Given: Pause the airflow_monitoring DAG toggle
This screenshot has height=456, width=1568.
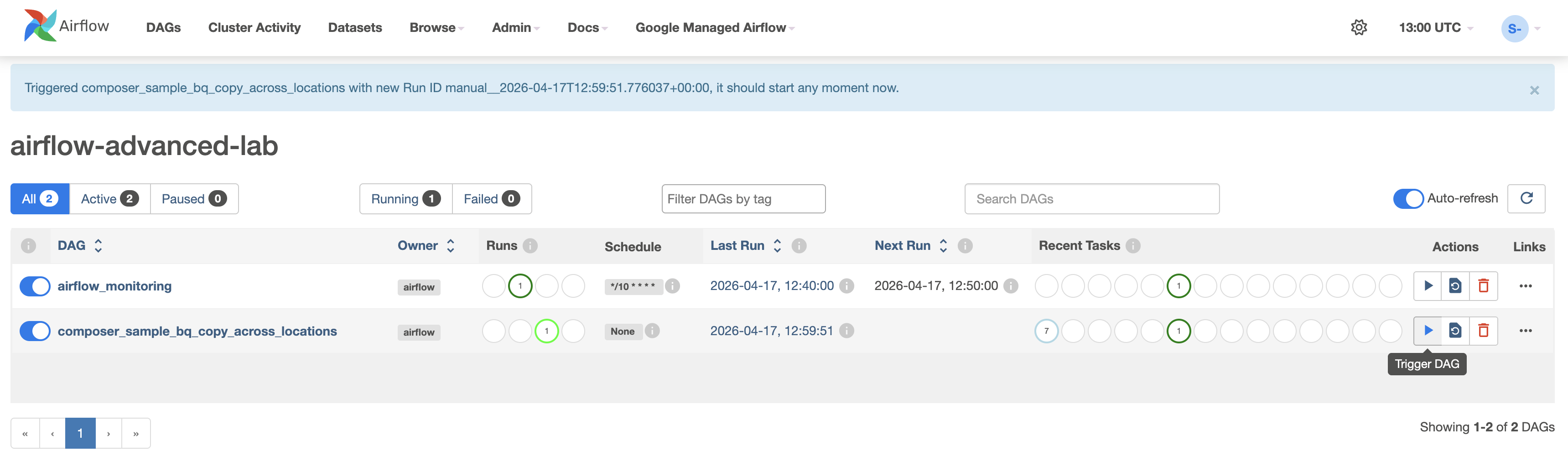Looking at the screenshot, I should pos(35,285).
